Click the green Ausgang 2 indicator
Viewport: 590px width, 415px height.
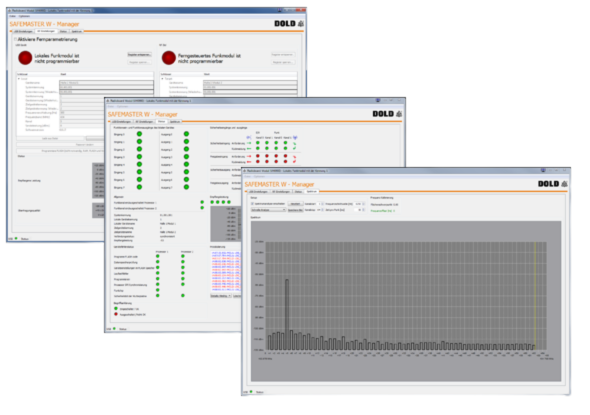186,149
